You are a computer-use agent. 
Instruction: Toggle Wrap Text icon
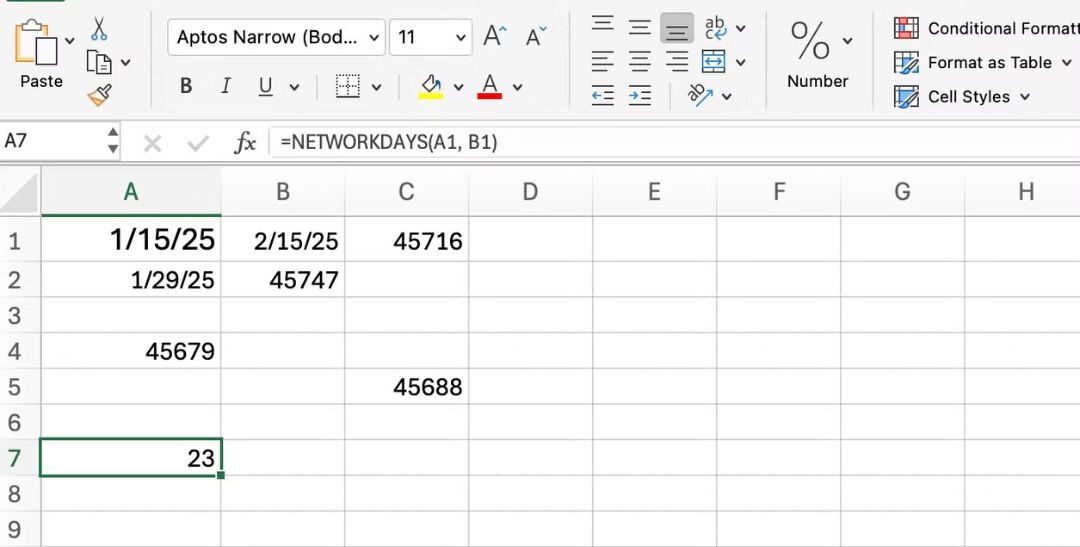tap(716, 28)
